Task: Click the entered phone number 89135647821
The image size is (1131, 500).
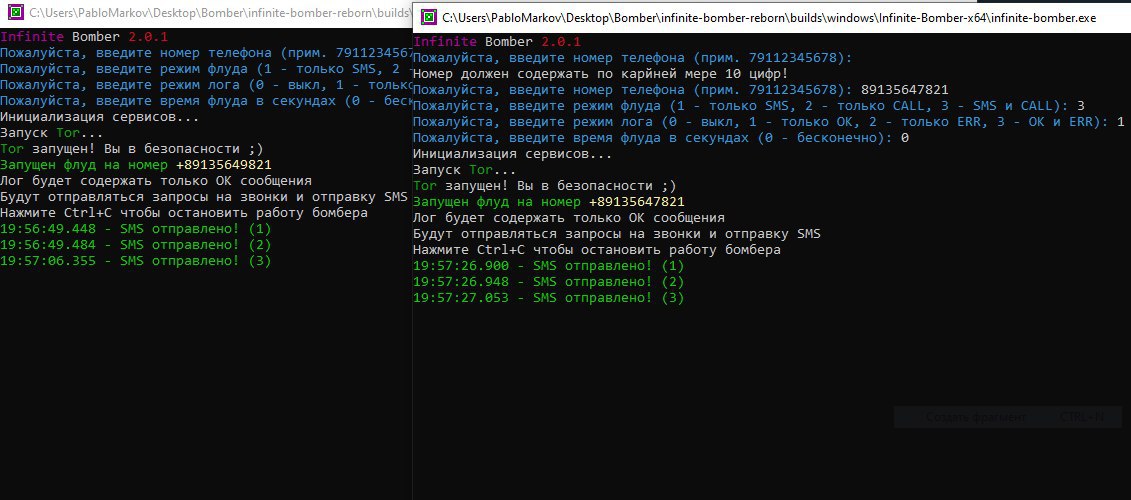Action: [x=905, y=89]
